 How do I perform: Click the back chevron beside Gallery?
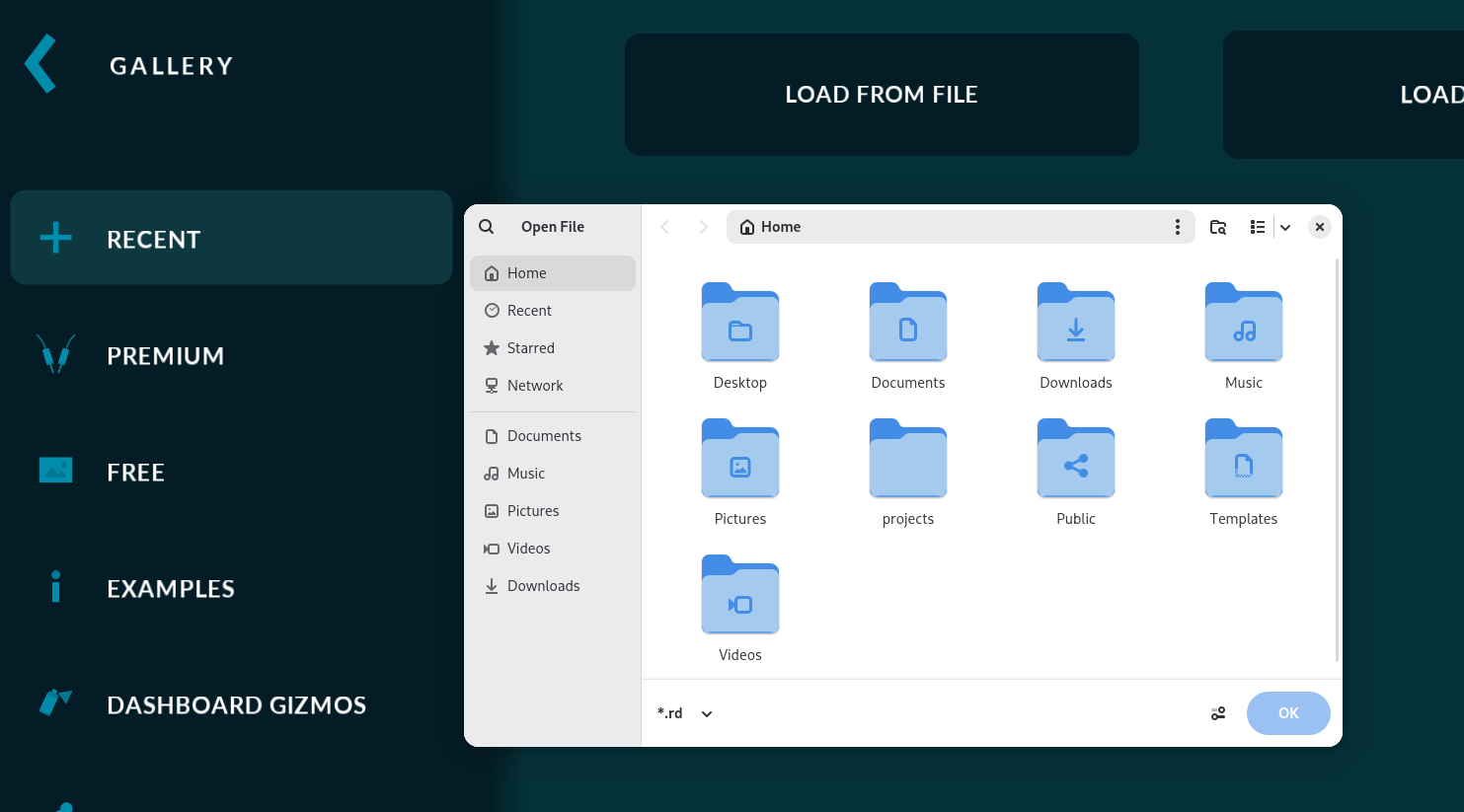tap(40, 64)
